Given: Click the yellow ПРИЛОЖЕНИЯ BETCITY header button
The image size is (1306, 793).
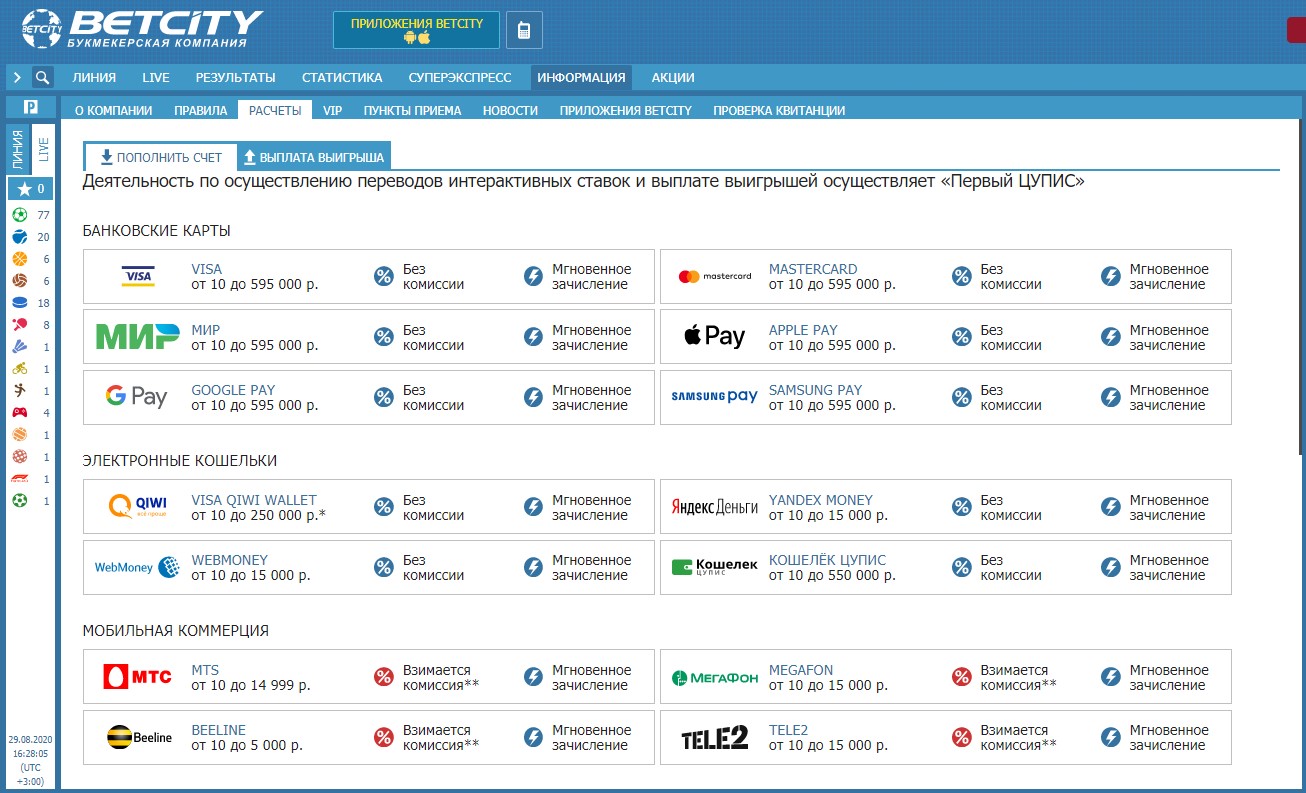Looking at the screenshot, I should click(417, 30).
